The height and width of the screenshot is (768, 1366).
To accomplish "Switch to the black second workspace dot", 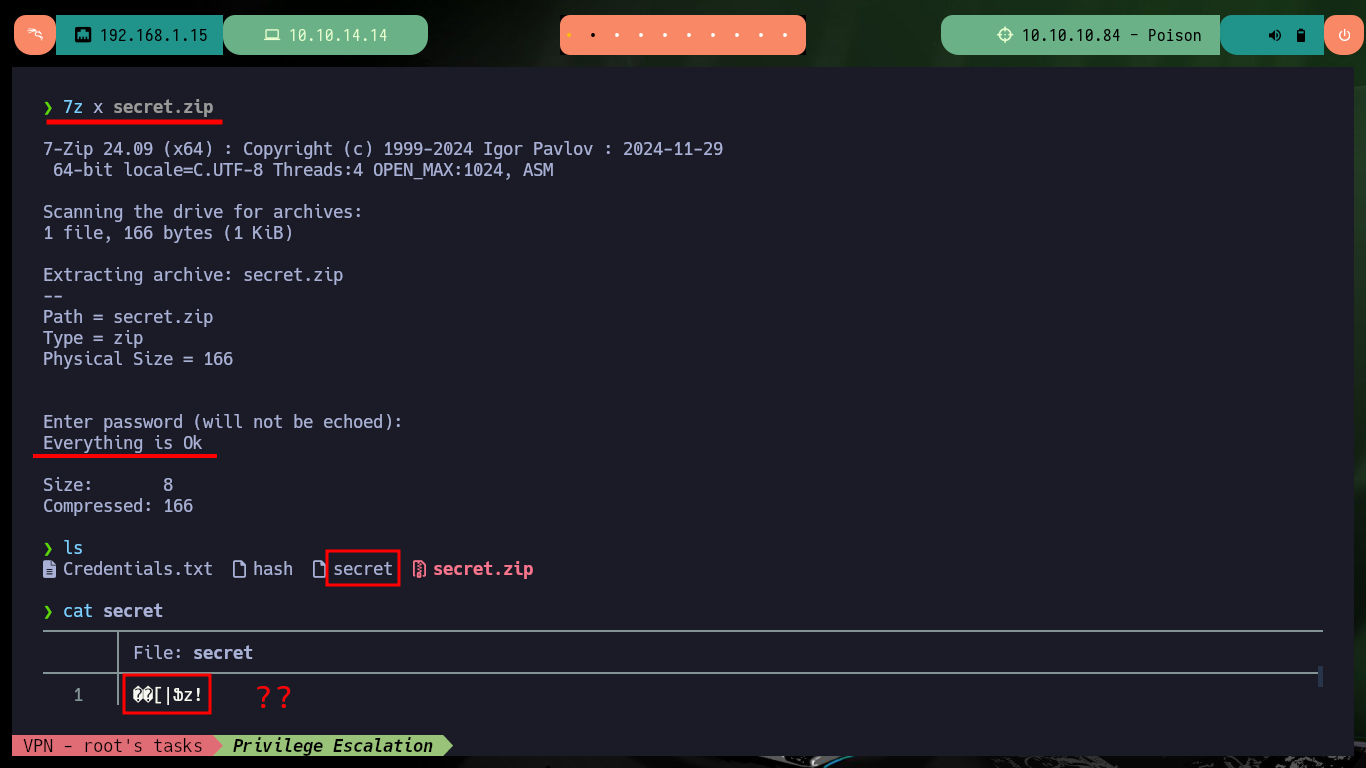I will [x=593, y=35].
